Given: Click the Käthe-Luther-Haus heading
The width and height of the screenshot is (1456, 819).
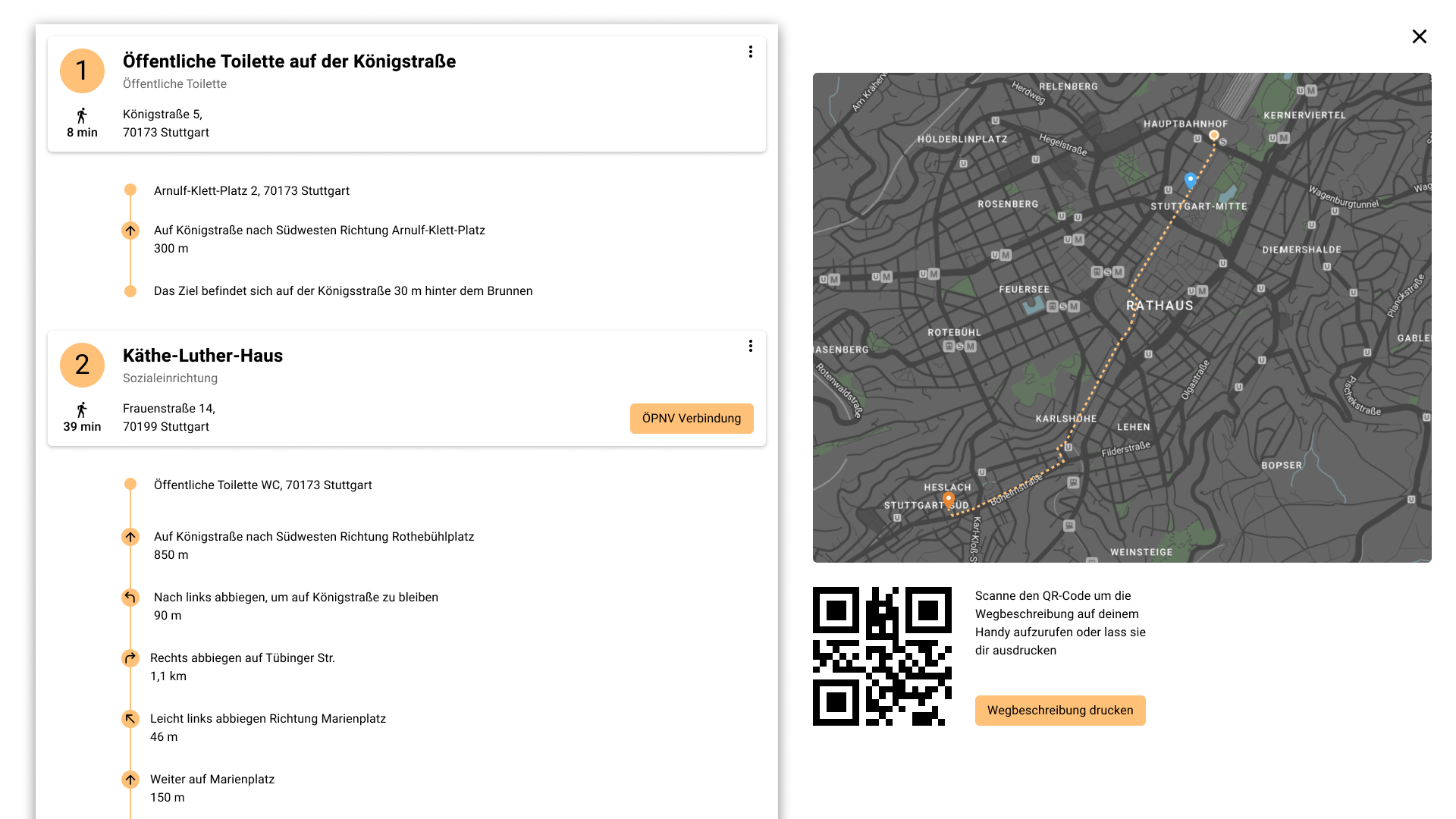Looking at the screenshot, I should [202, 356].
